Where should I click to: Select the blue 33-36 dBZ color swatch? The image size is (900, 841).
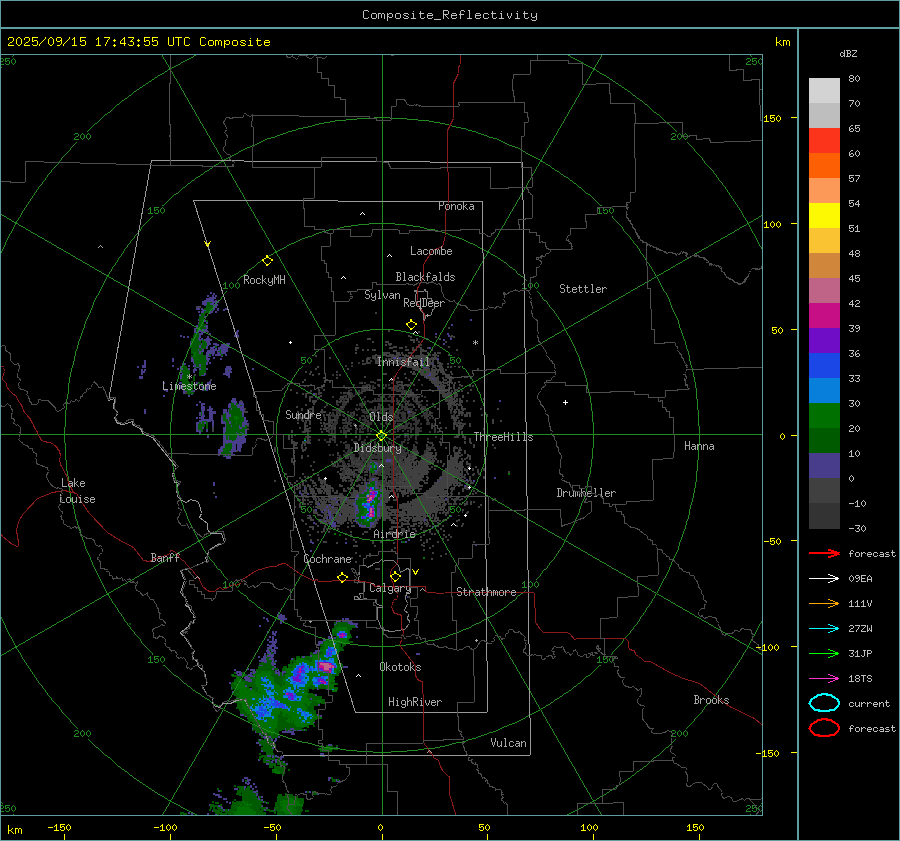pos(824,366)
